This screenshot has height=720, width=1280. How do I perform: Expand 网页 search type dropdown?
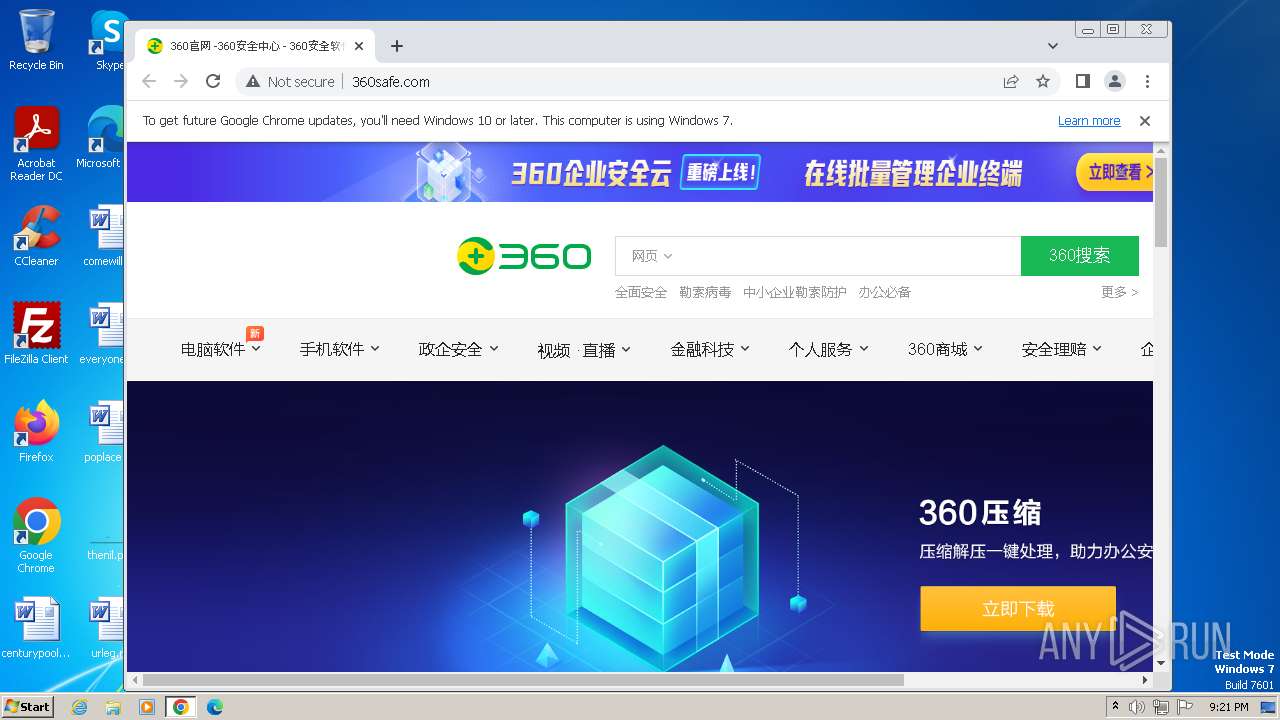(652, 256)
